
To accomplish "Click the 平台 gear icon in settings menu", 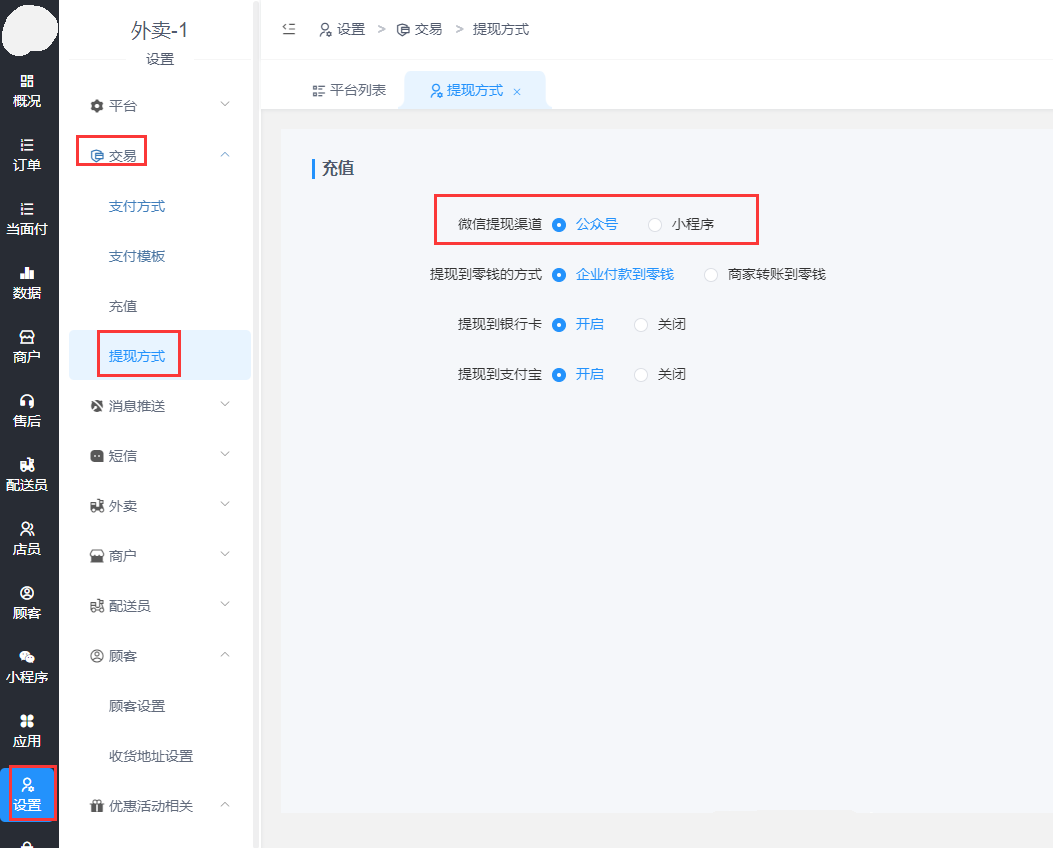I will coord(97,106).
